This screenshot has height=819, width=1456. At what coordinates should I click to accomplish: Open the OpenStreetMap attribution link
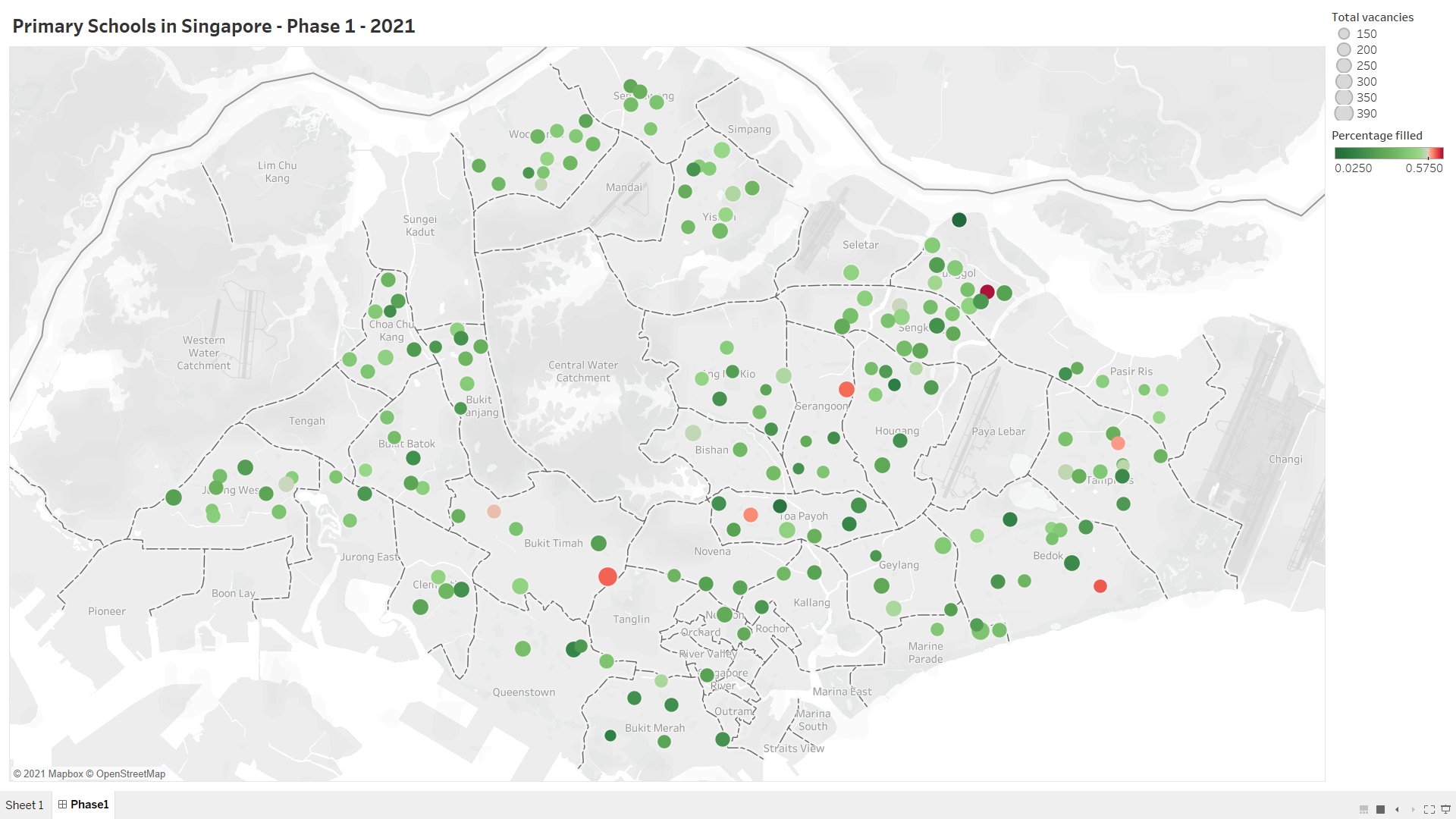point(130,773)
